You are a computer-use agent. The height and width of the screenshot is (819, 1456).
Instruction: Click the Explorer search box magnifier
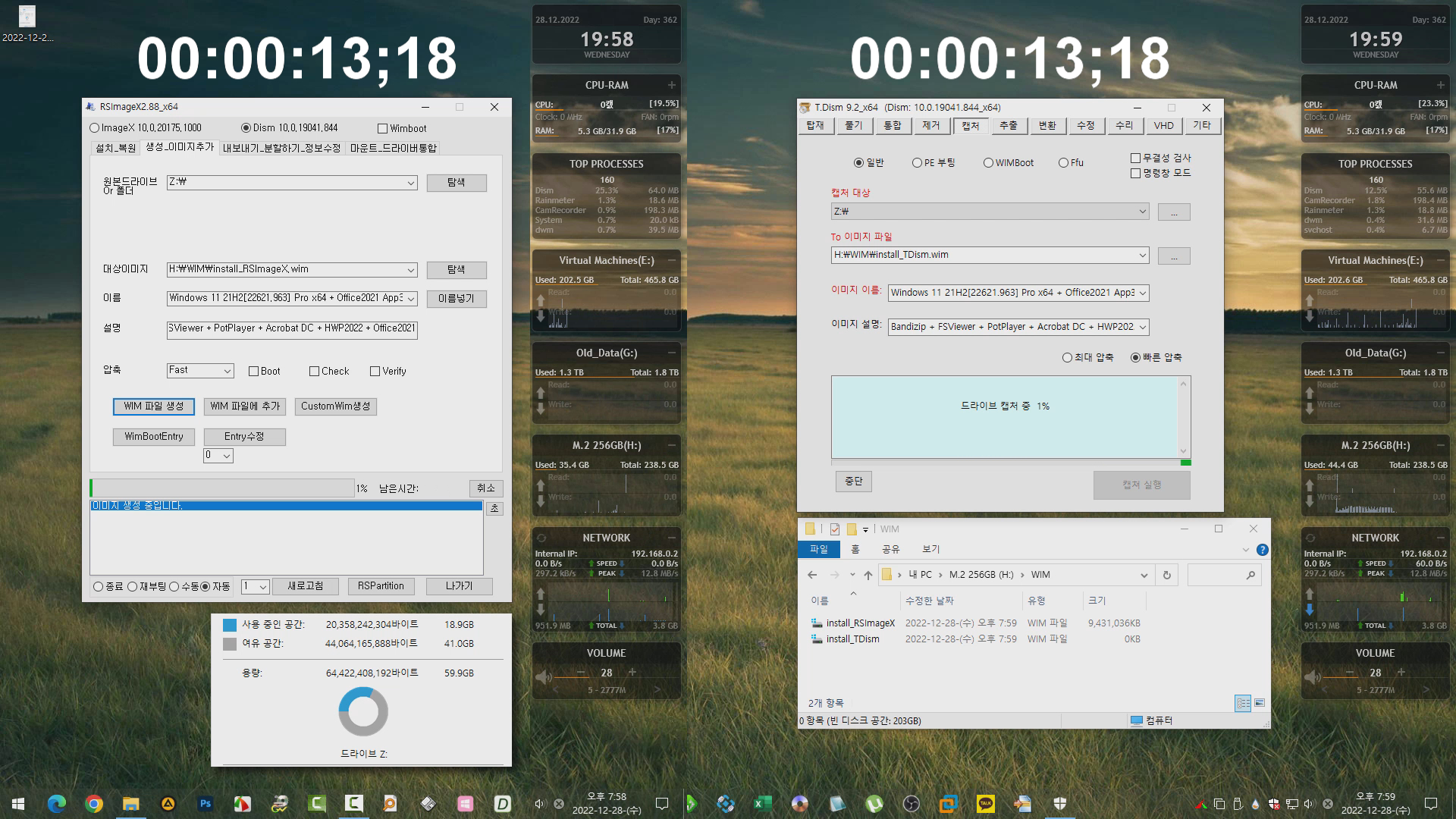click(x=1250, y=576)
